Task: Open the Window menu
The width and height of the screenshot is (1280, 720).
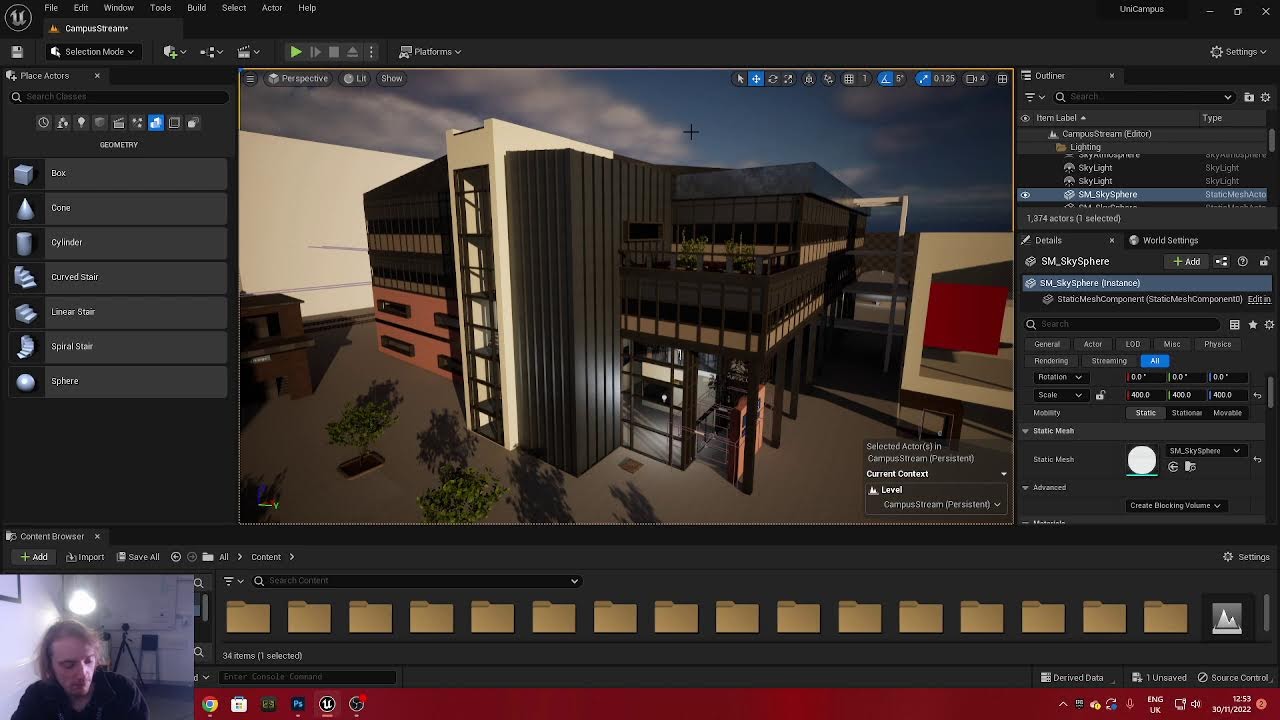Action: click(118, 8)
